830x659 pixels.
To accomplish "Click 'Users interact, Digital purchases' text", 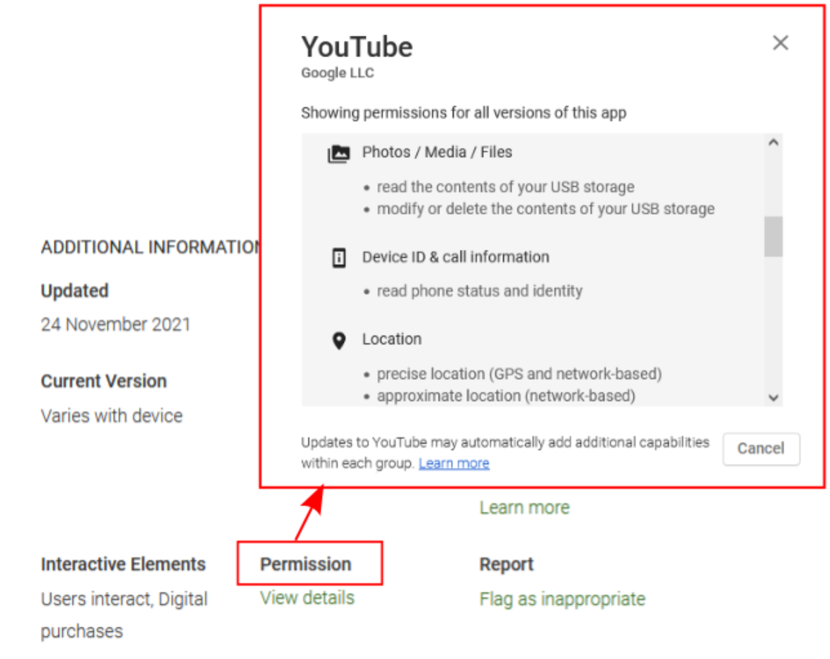I will click(x=124, y=615).
